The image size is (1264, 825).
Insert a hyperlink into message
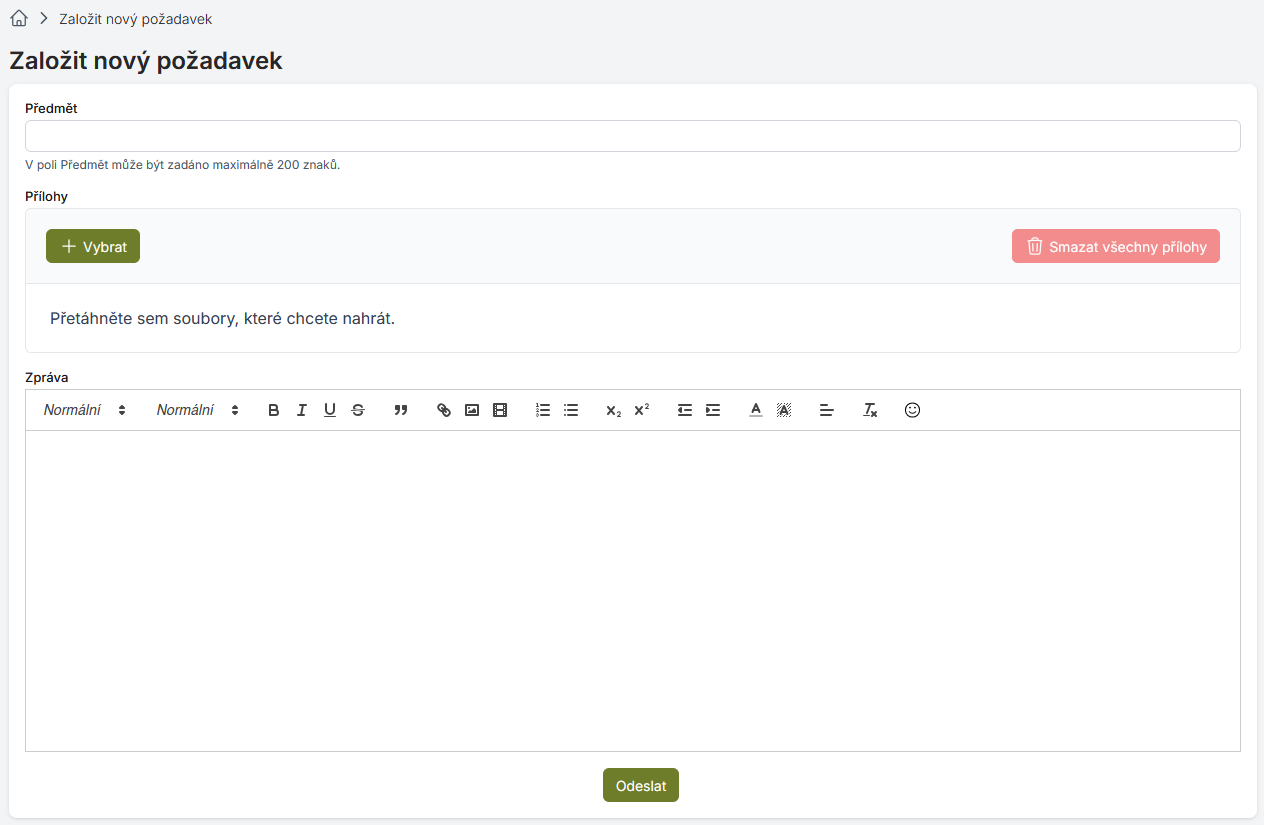[444, 410]
